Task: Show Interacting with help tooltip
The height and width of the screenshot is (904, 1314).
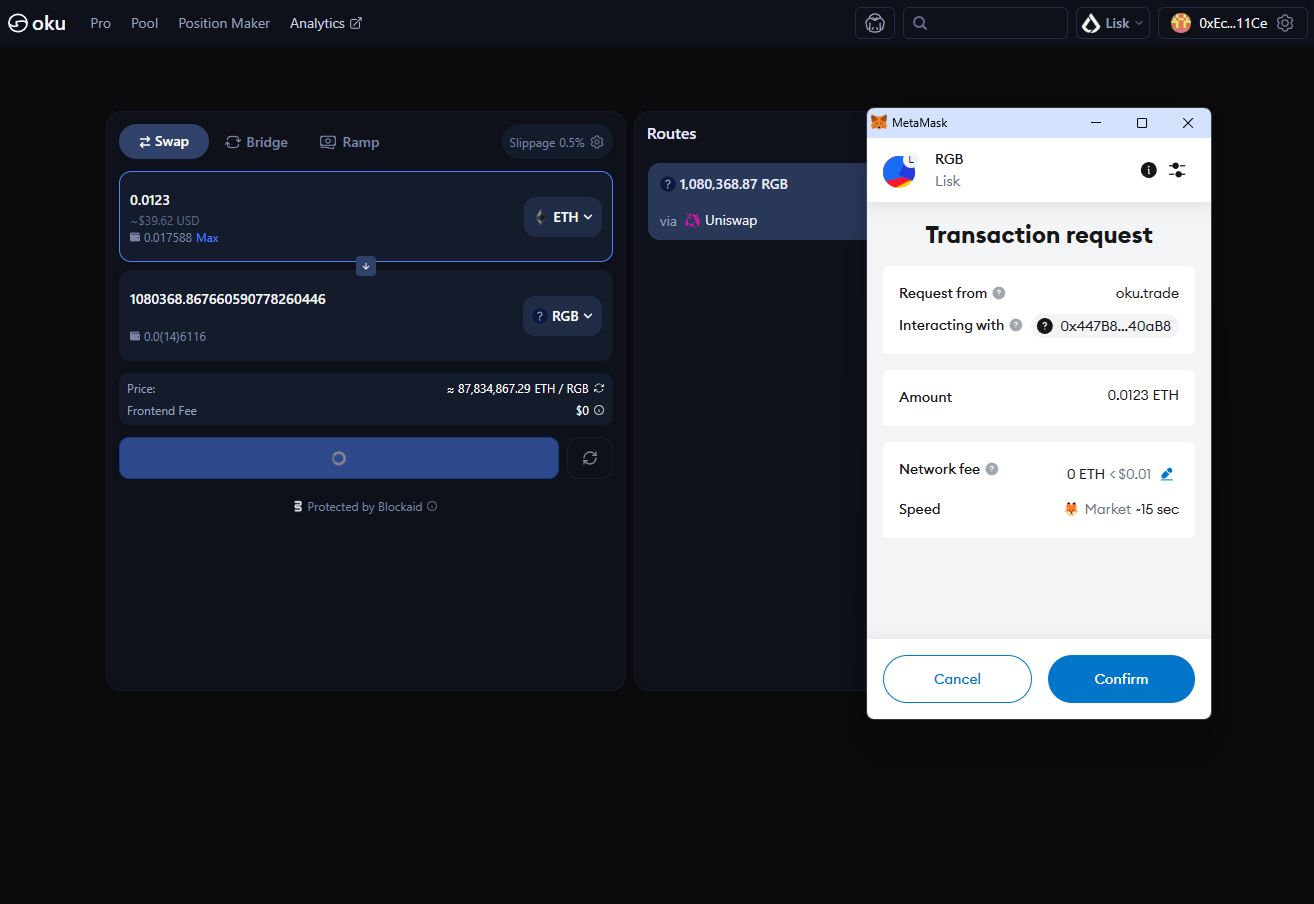Action: point(1016,325)
